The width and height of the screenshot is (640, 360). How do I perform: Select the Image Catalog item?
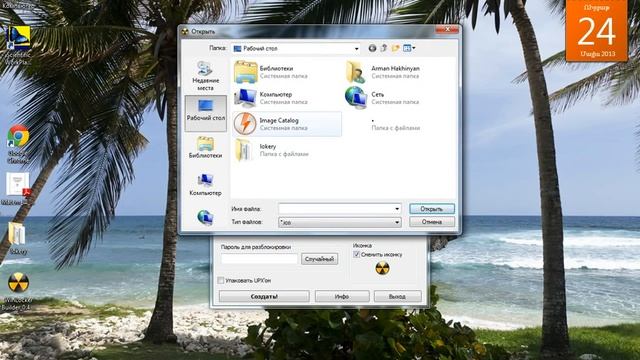pos(287,124)
